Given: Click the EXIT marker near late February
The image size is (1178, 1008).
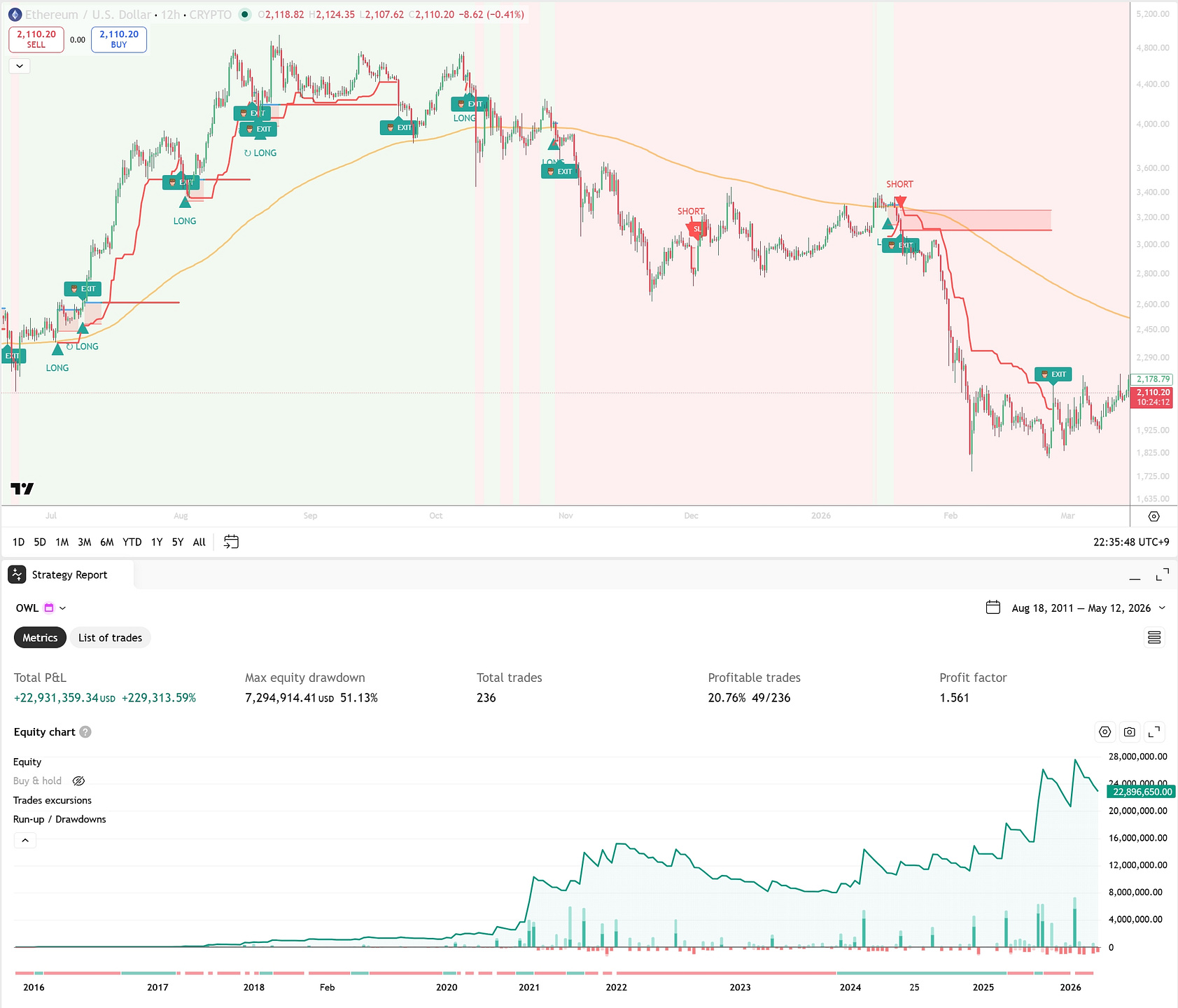Looking at the screenshot, I should [1053, 374].
